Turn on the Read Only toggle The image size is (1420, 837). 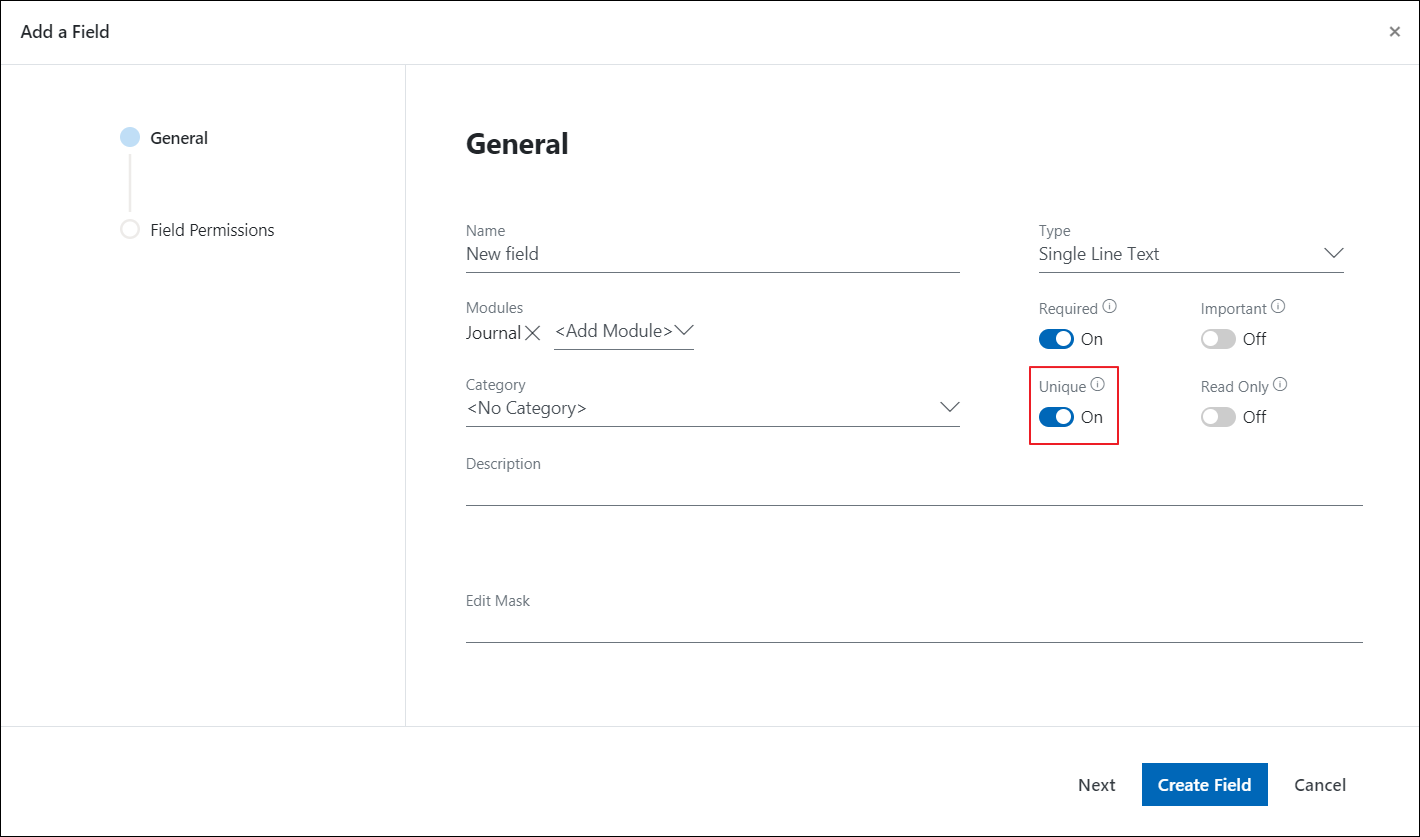click(1218, 417)
